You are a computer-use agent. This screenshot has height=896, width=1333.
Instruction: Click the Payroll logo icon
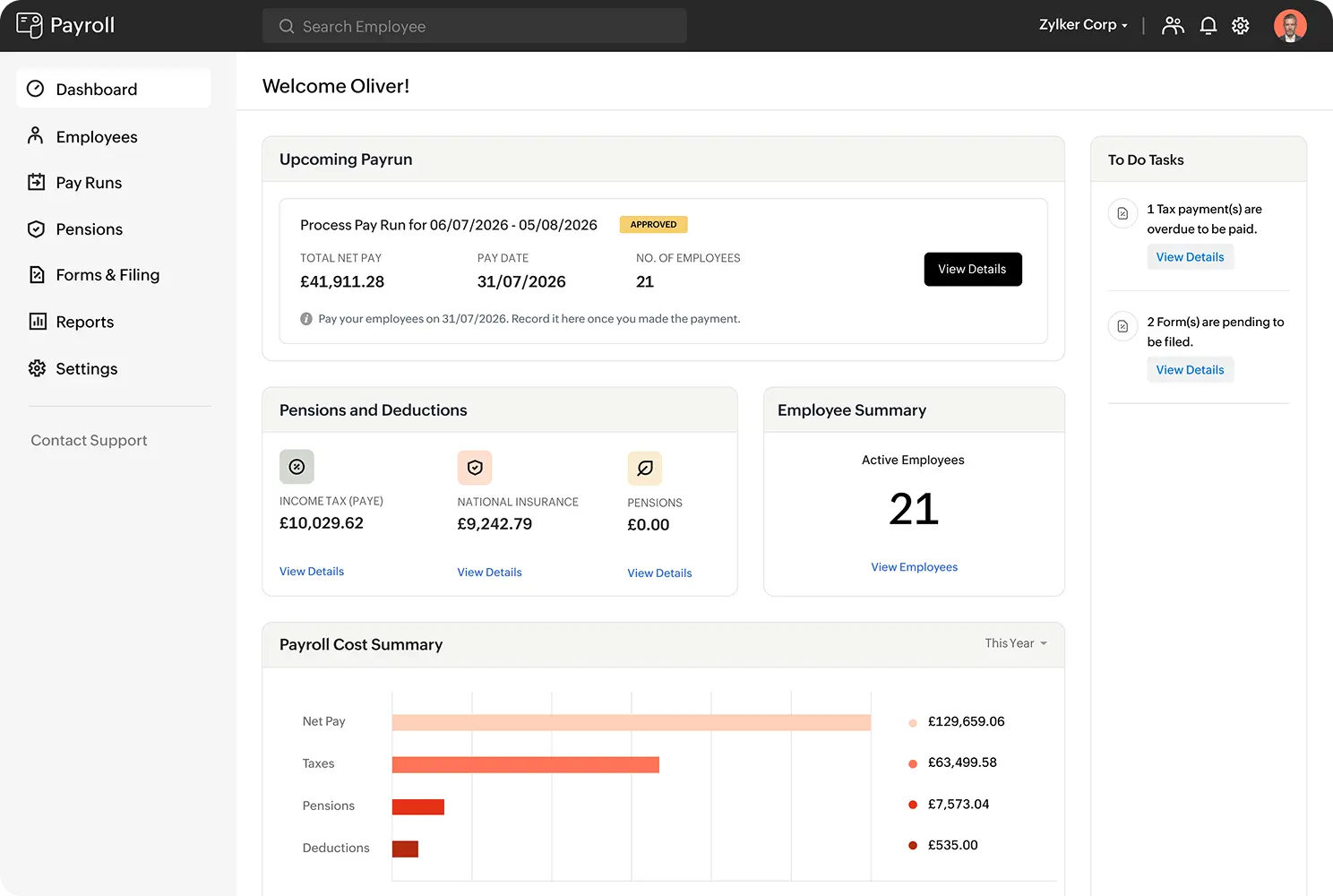(29, 25)
